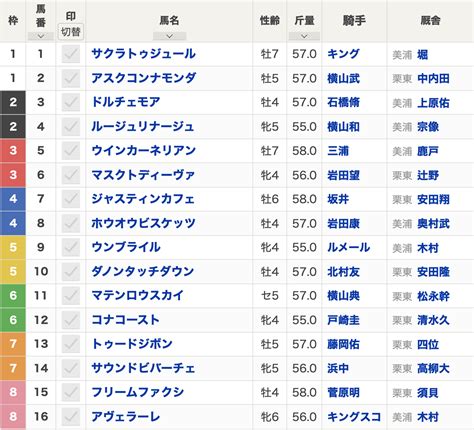
Task: Toggle the mark checkbox for ウンブライル
Action: click(71, 247)
